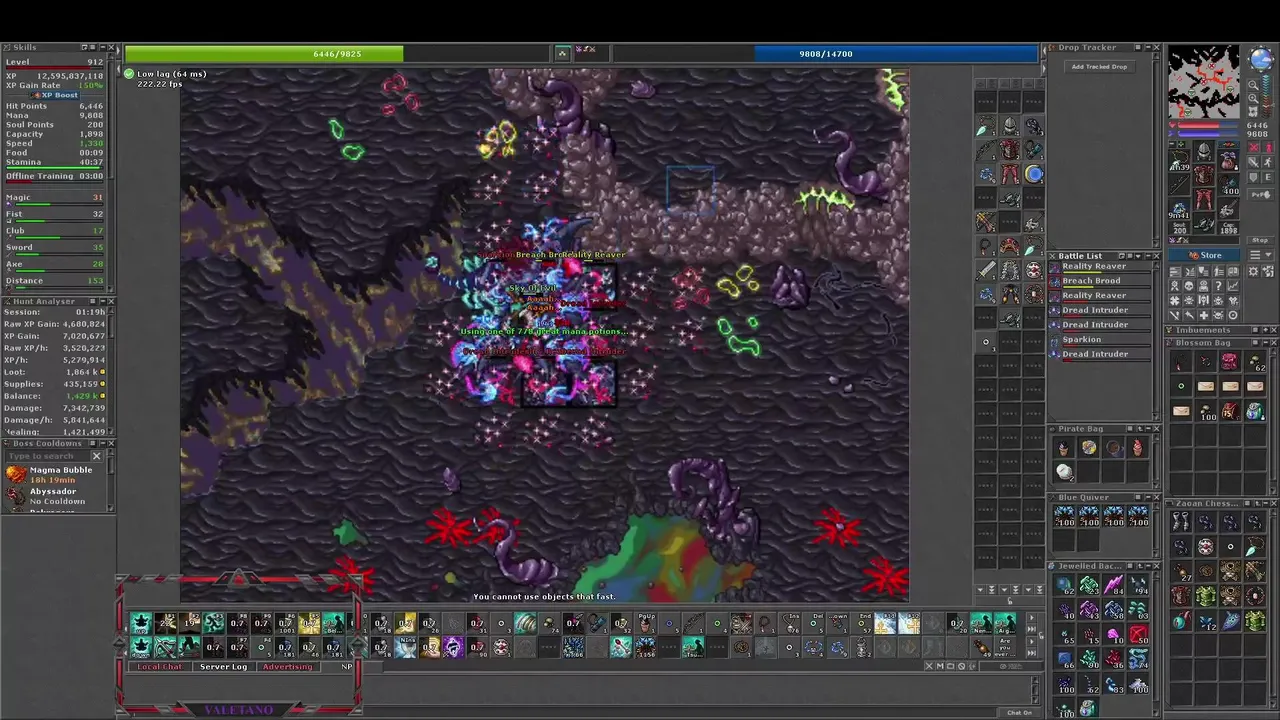
Task: Click the minimap view
Action: pyautogui.click(x=1204, y=82)
